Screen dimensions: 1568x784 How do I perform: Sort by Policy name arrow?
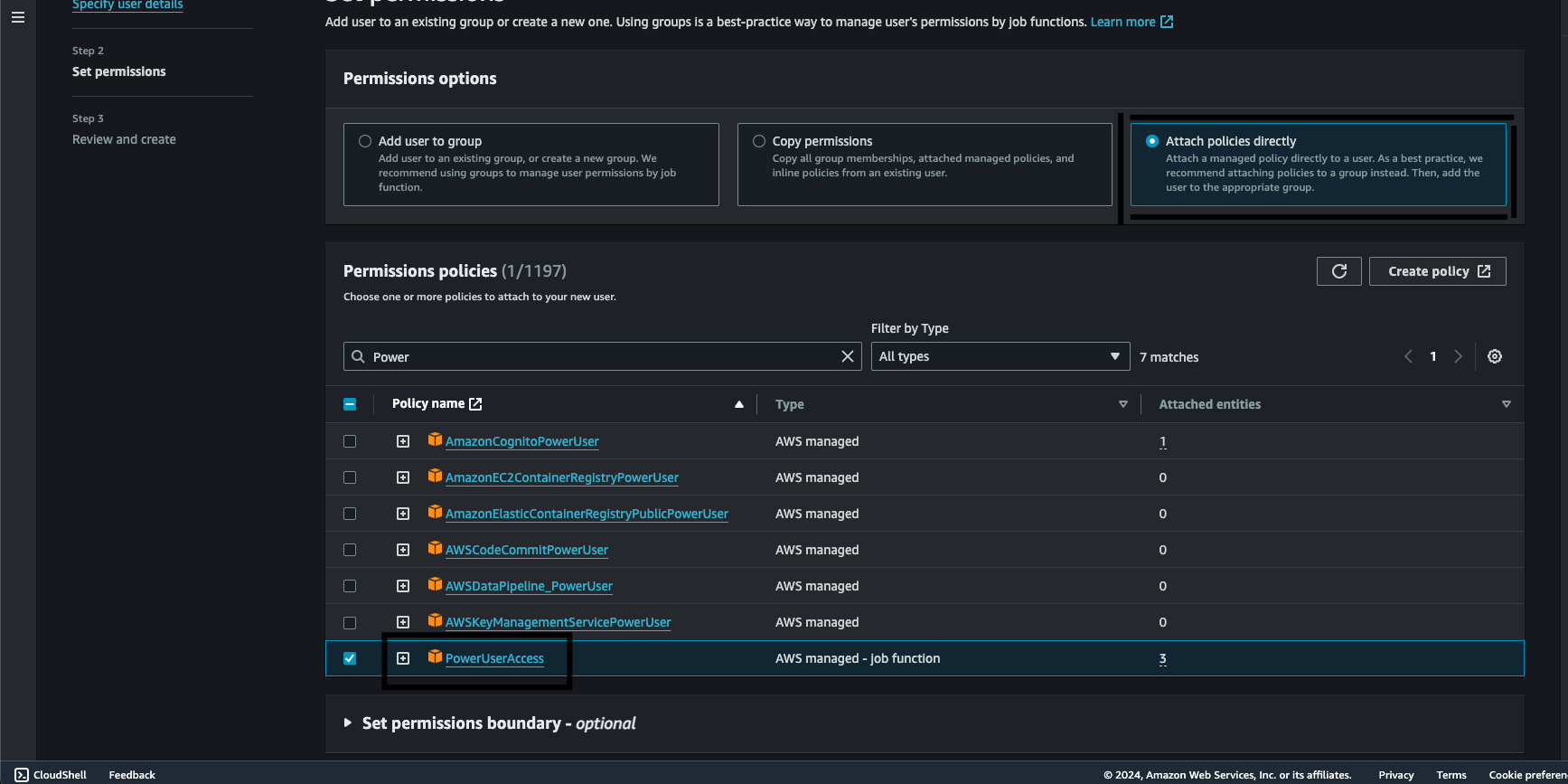tap(739, 404)
